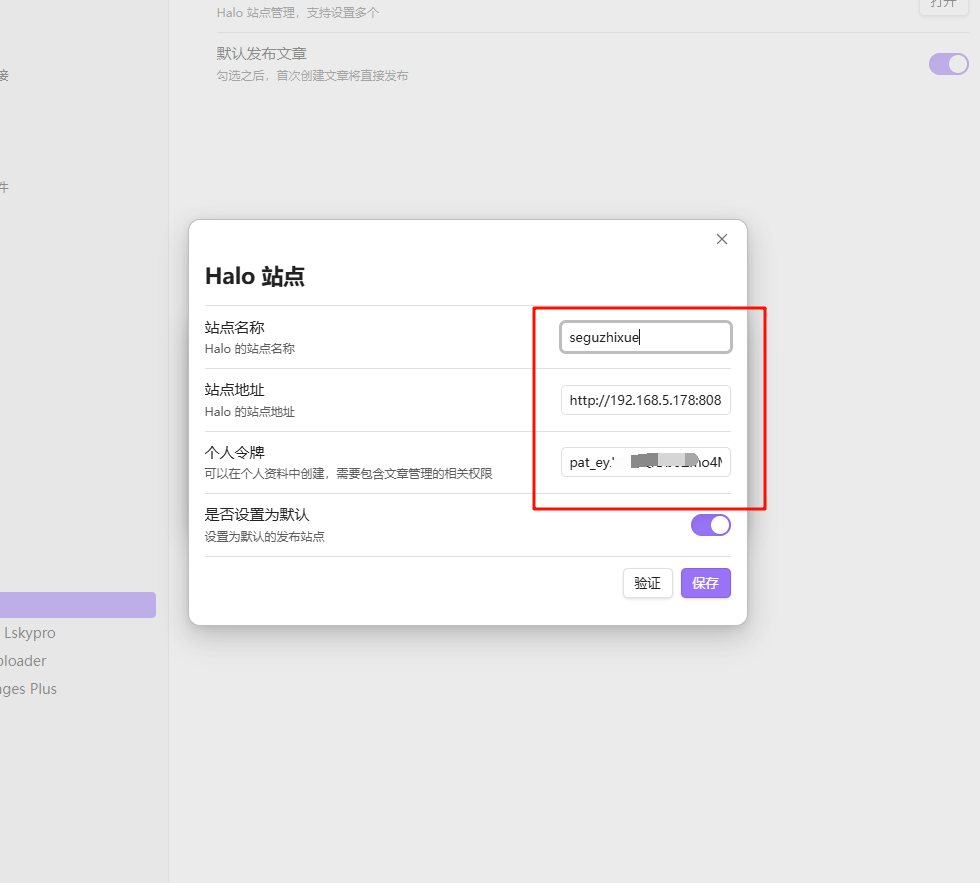
Task: Click the 打开 button at top right
Action: click(943, 5)
